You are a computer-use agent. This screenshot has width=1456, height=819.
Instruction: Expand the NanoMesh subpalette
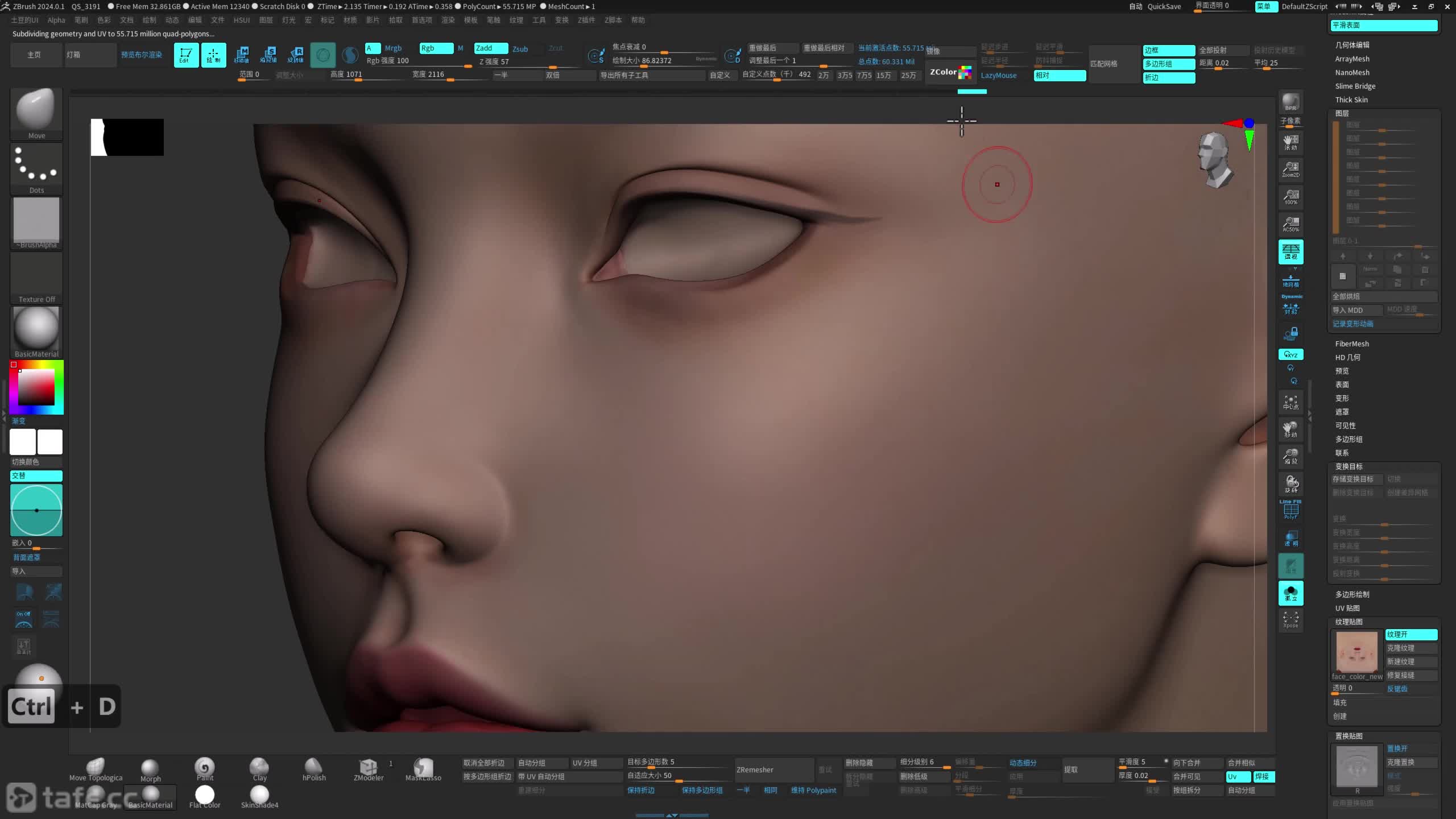tap(1352, 72)
